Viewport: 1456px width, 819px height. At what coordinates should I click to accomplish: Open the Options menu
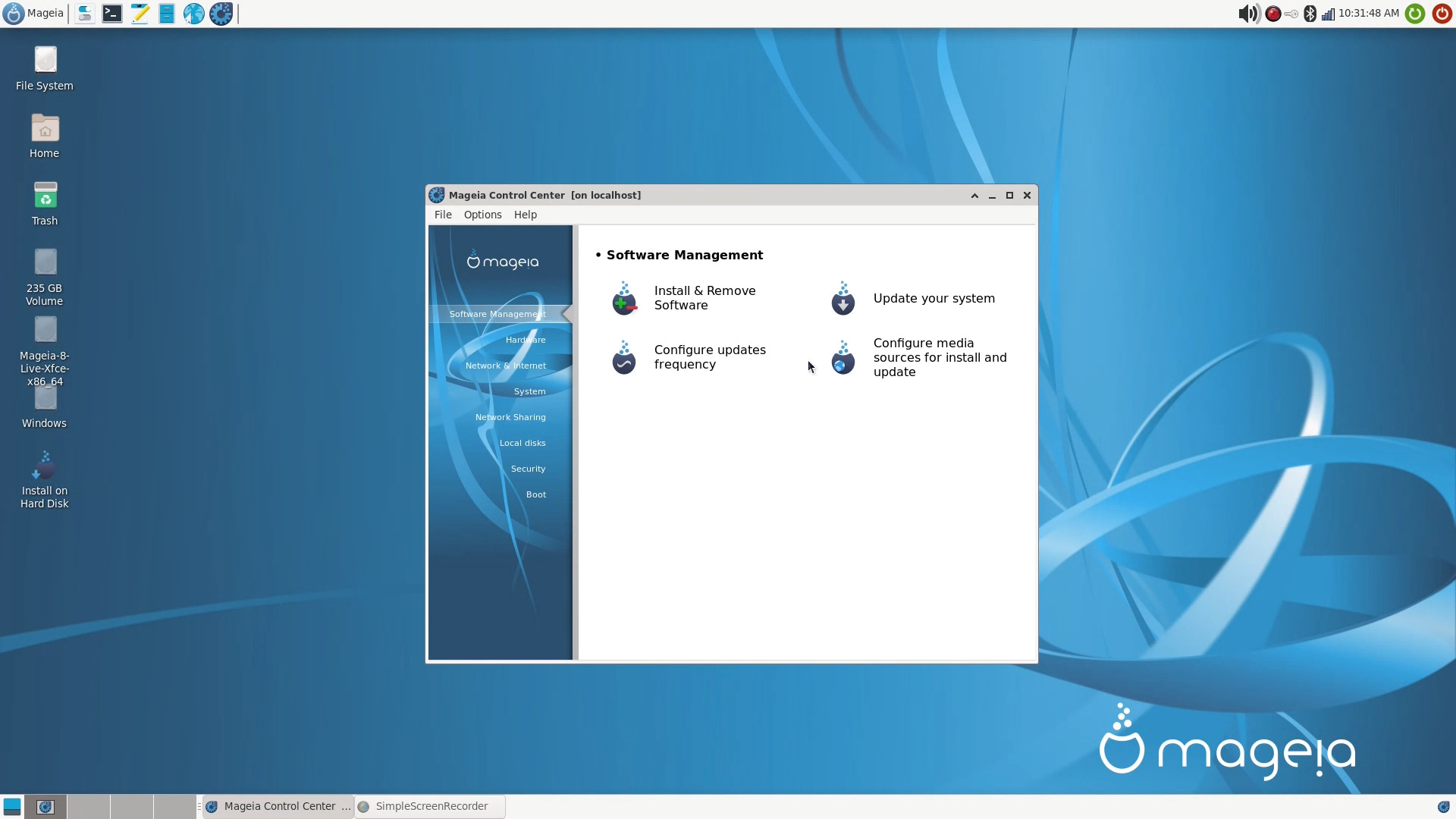[482, 215]
